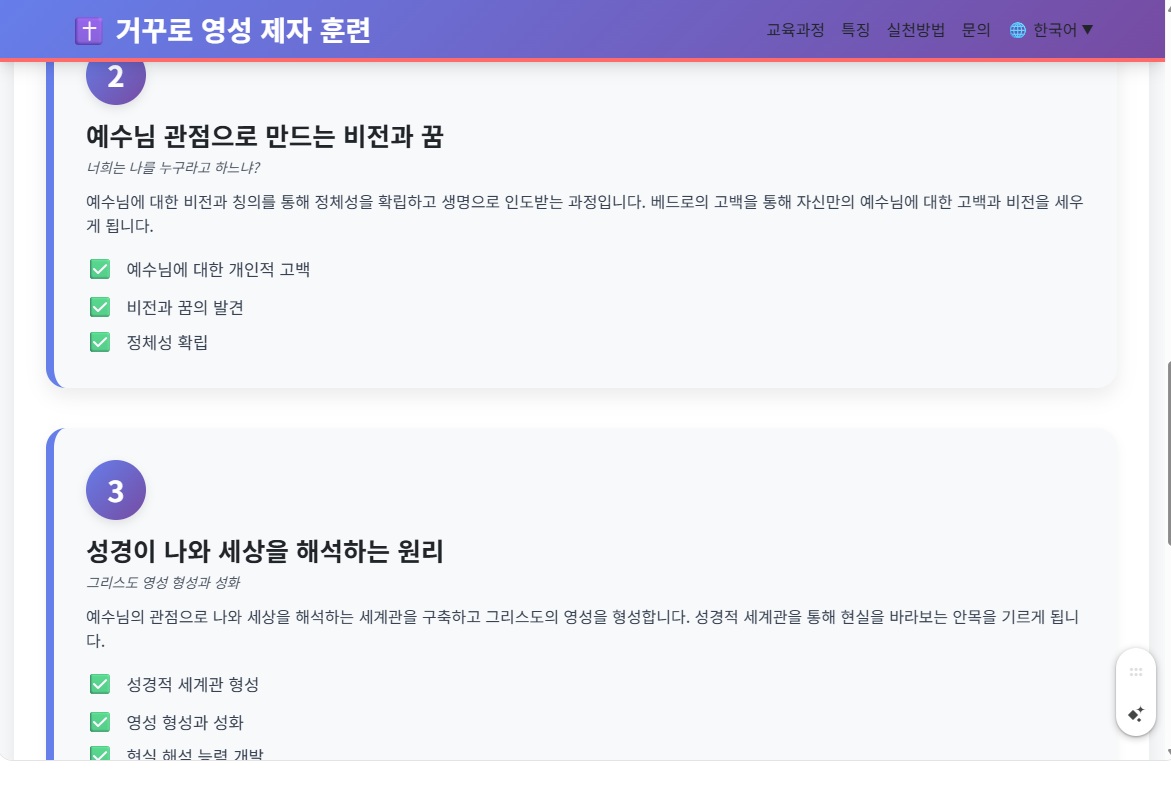Viewport: 1171px width, 791px height.
Task: Click the check icon beside 영성 형성과 성화
Action: 100,722
